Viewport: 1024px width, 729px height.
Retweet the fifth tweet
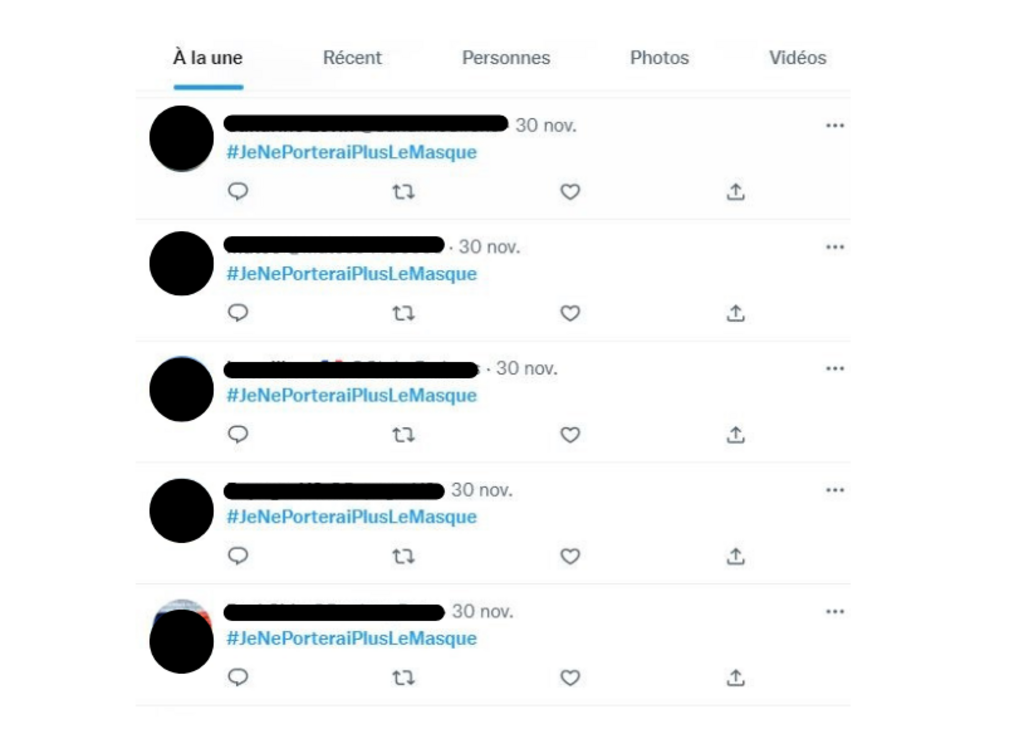point(403,678)
